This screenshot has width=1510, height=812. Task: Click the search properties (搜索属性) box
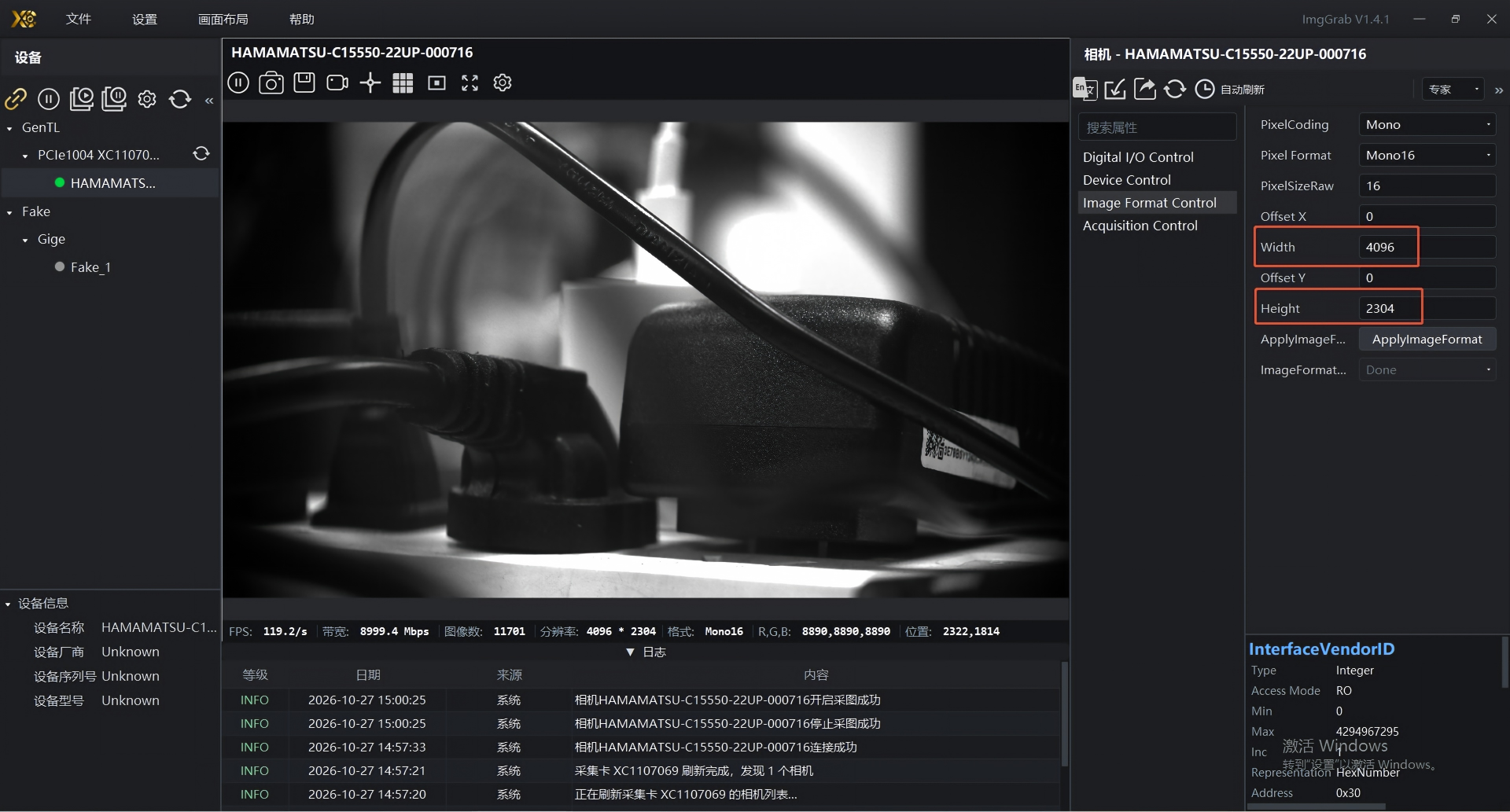coord(1157,127)
